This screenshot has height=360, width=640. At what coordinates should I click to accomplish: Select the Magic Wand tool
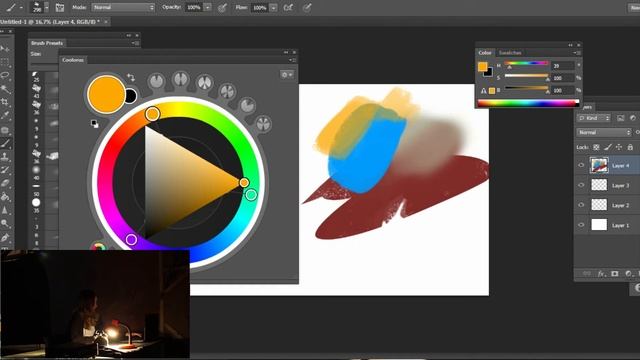tap(5, 89)
